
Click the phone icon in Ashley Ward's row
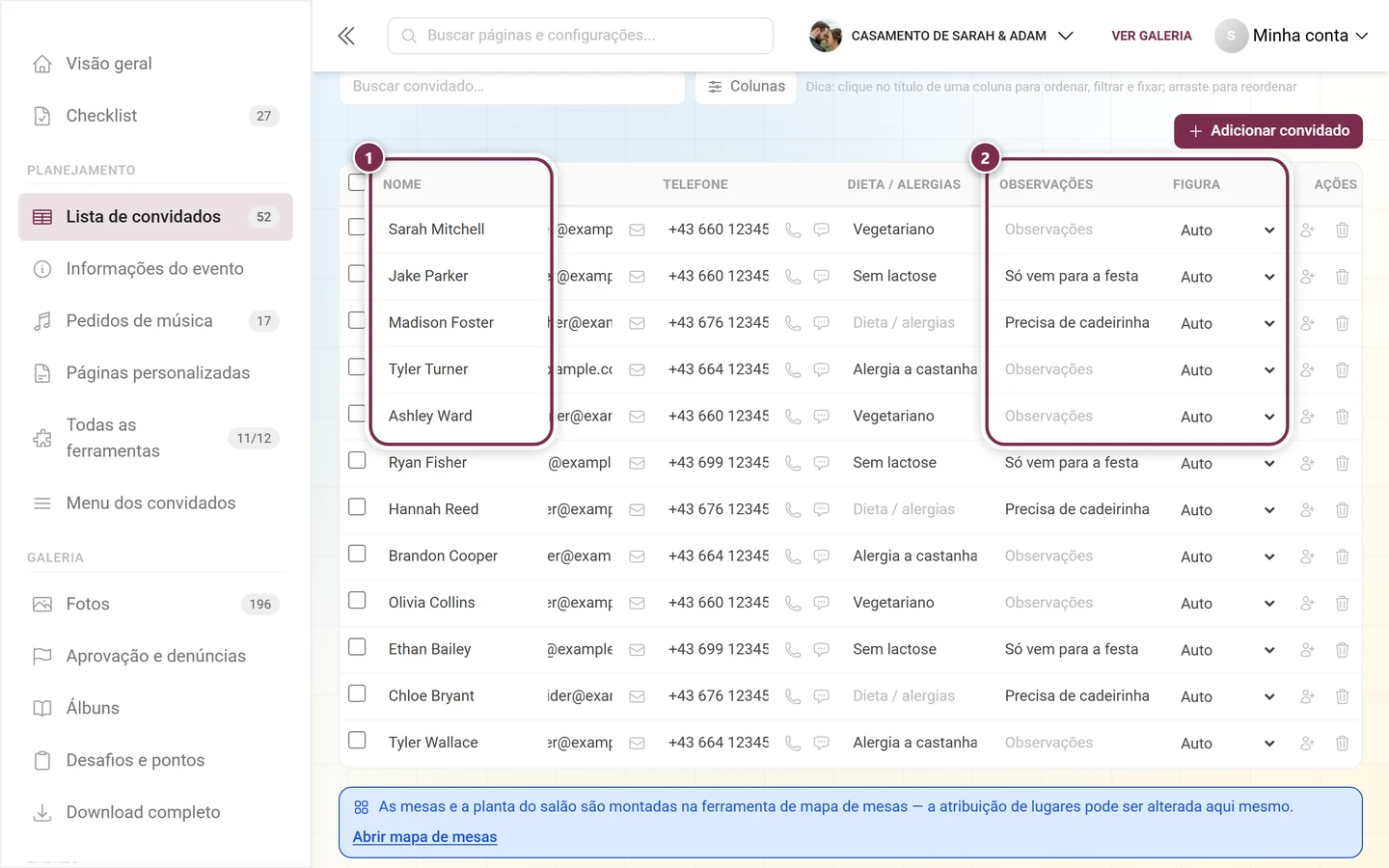[x=793, y=417]
